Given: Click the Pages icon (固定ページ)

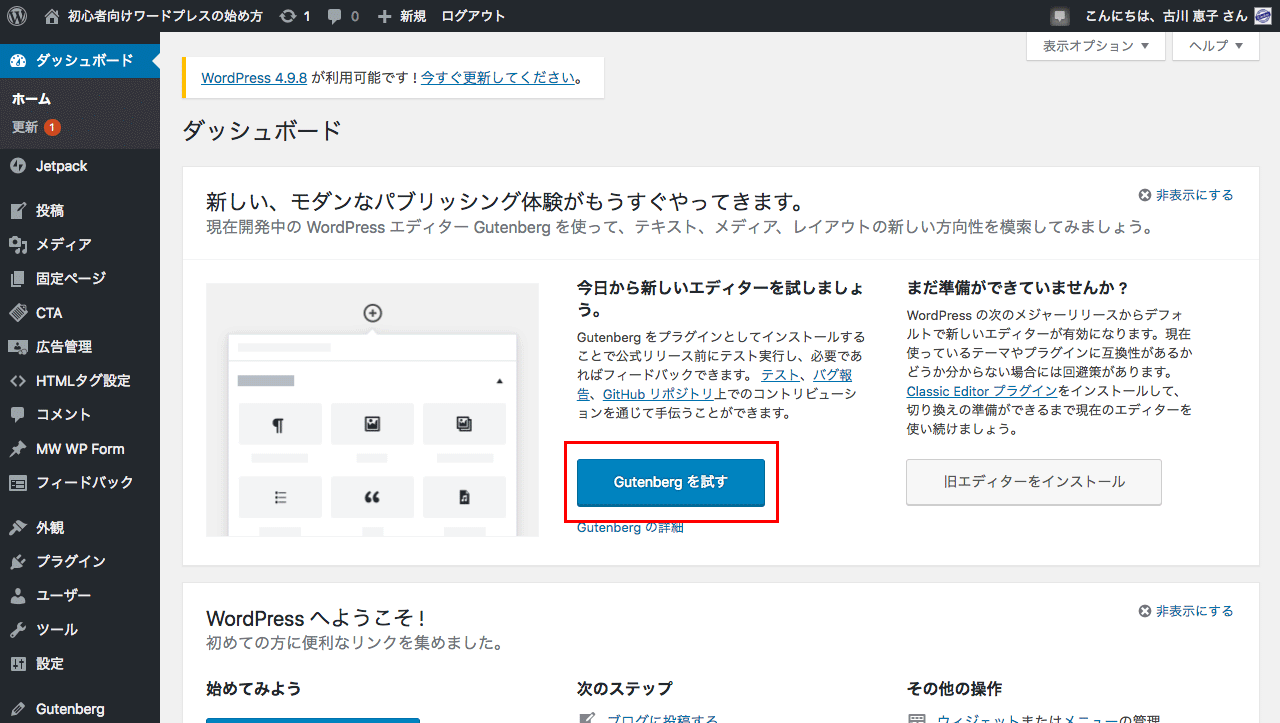Looking at the screenshot, I should [x=18, y=279].
